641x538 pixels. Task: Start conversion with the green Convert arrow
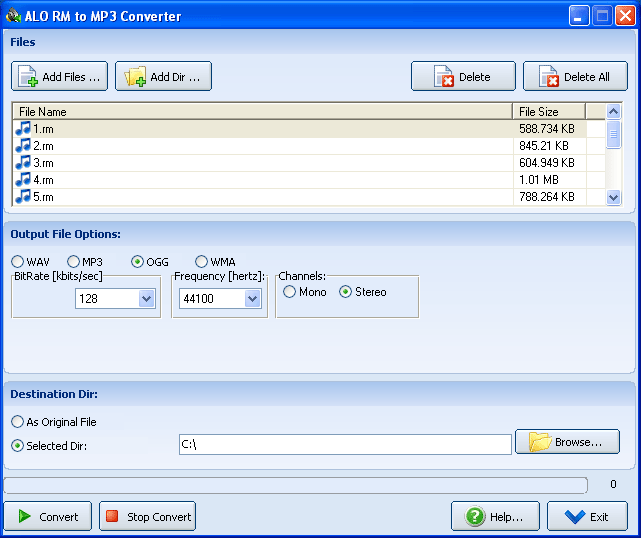(48, 517)
